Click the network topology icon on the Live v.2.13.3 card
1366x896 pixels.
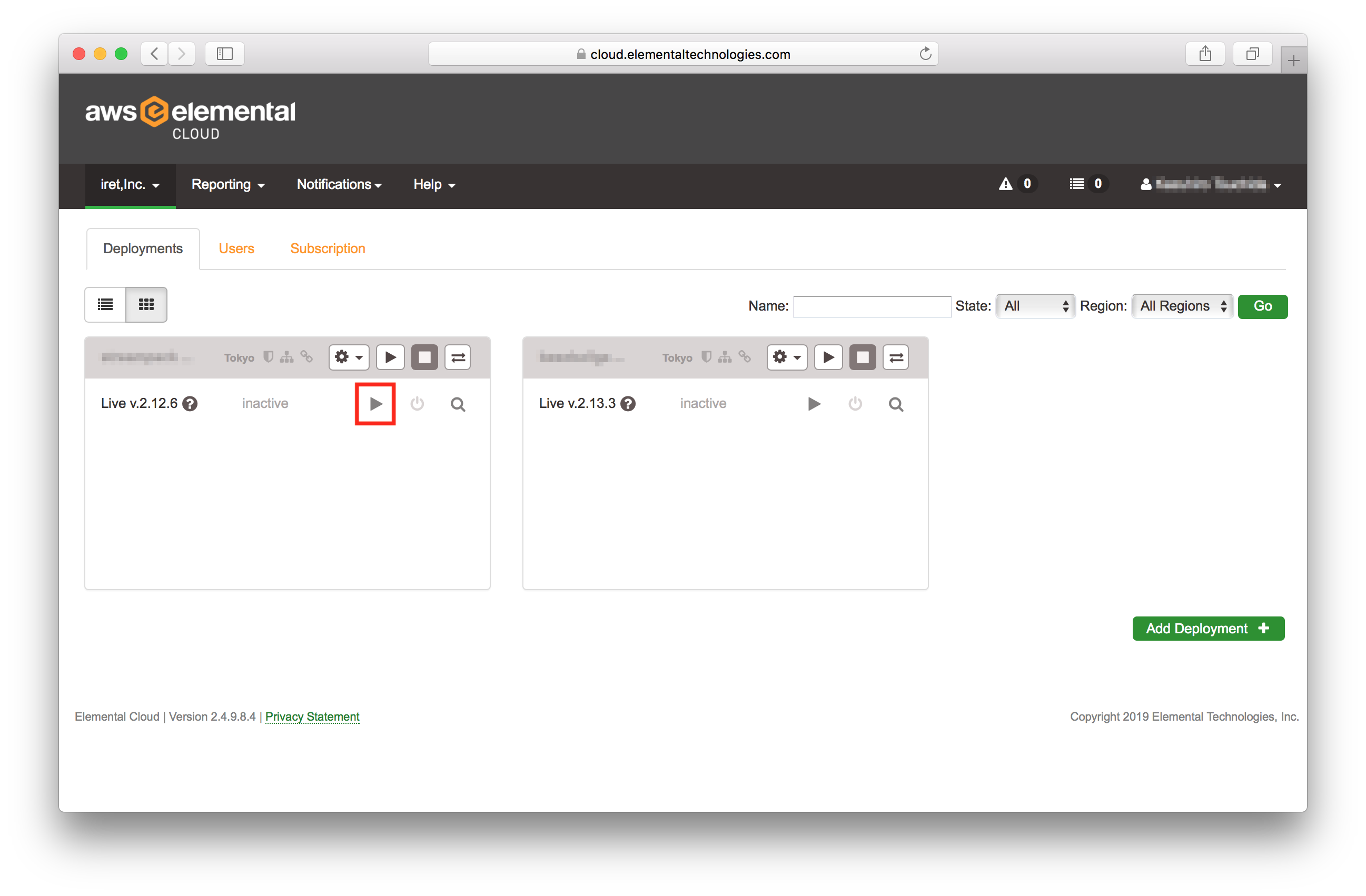[725, 357]
